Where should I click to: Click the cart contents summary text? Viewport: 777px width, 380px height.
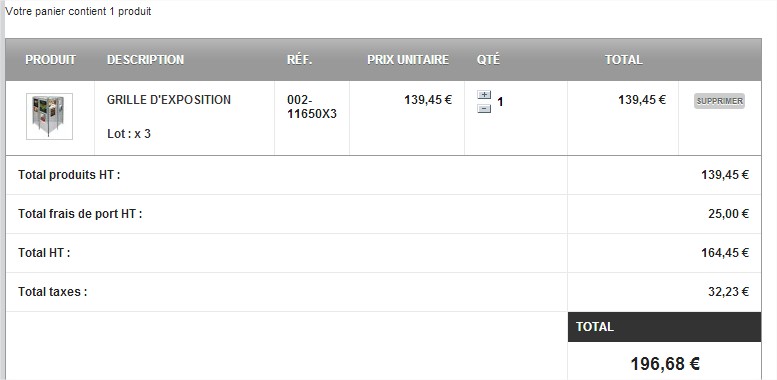[78, 11]
